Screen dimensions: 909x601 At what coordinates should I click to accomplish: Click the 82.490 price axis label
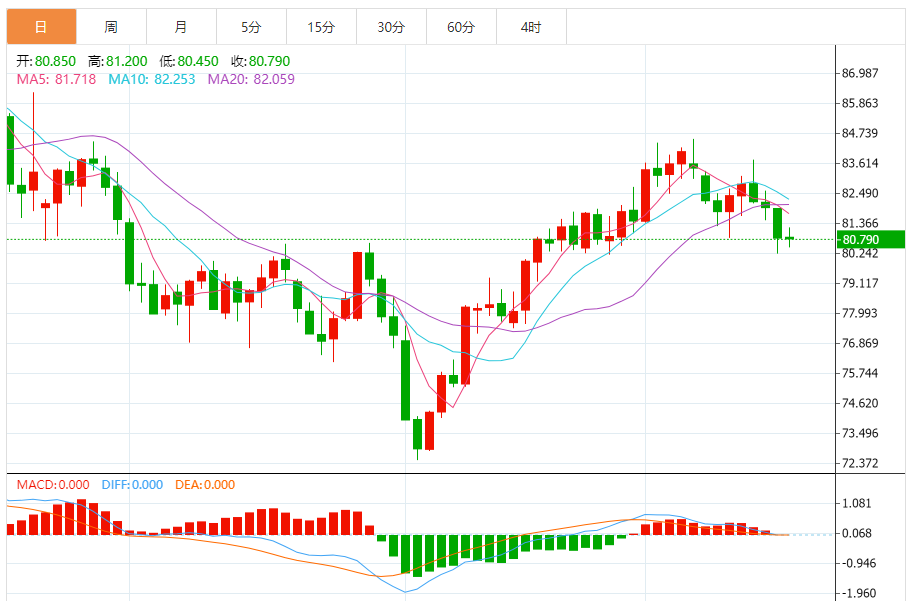(860, 193)
